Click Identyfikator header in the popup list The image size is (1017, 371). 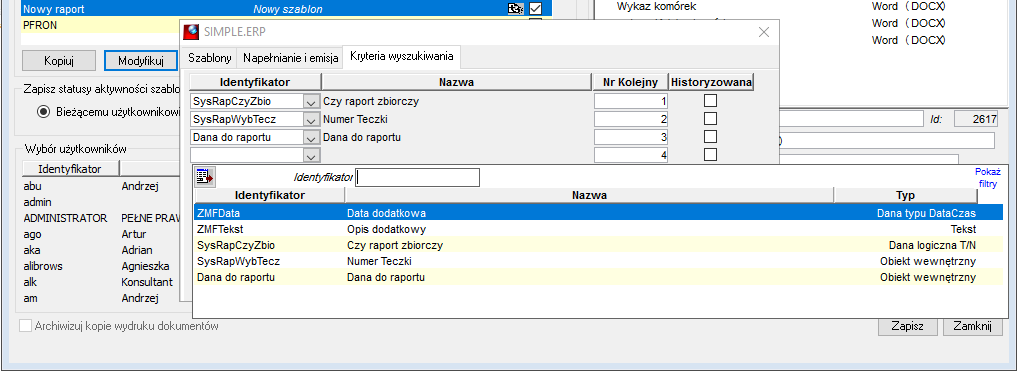(270, 195)
